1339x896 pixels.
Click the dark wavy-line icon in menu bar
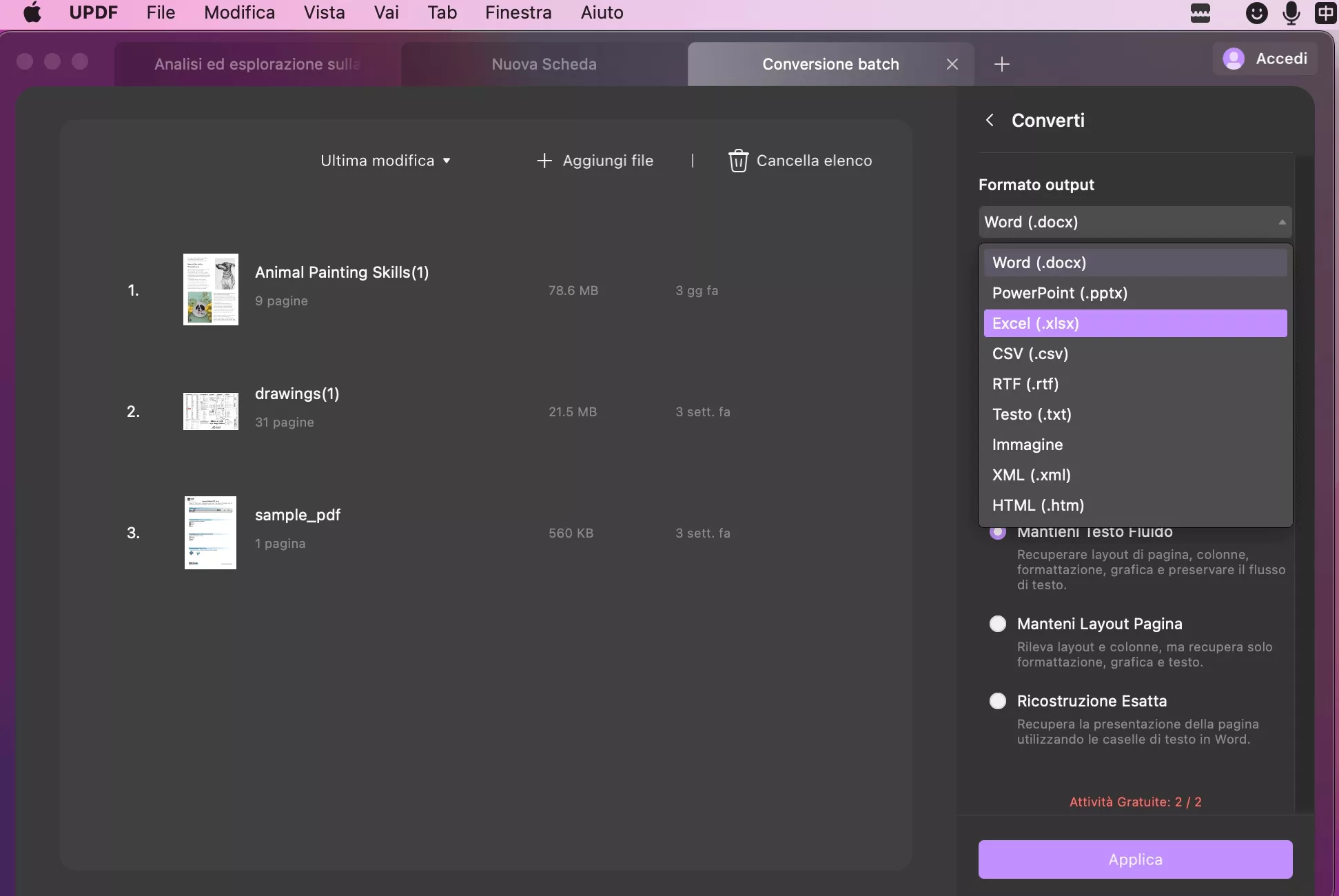point(1200,12)
